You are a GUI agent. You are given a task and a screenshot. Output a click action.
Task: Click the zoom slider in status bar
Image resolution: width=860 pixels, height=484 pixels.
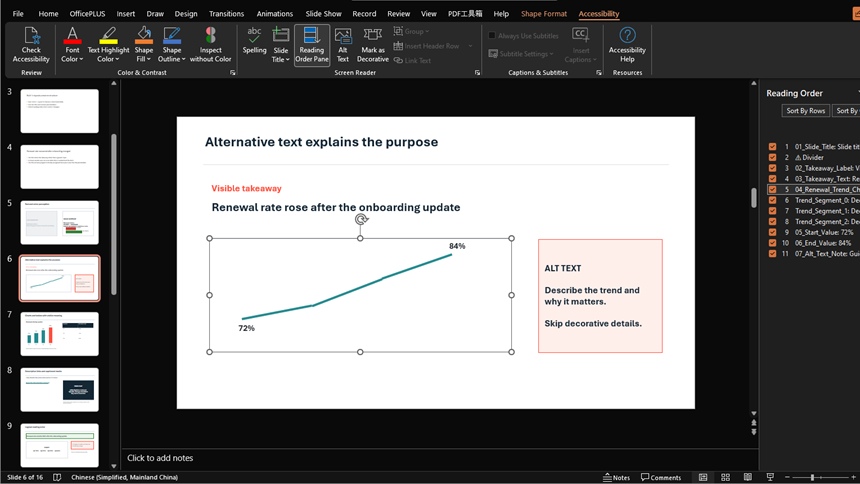(812, 477)
